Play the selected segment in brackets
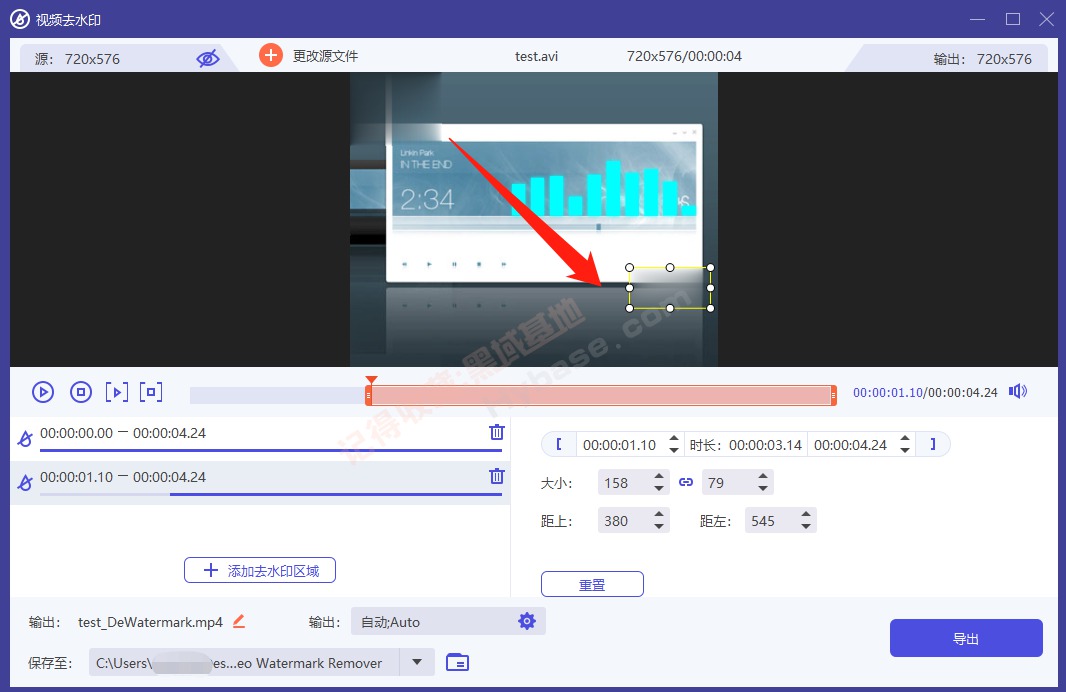This screenshot has width=1066, height=692. 117,392
